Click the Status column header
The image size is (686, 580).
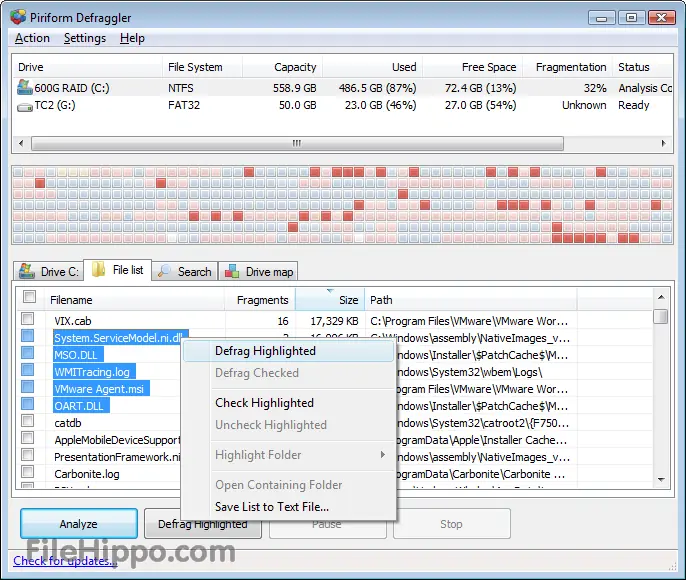642,67
